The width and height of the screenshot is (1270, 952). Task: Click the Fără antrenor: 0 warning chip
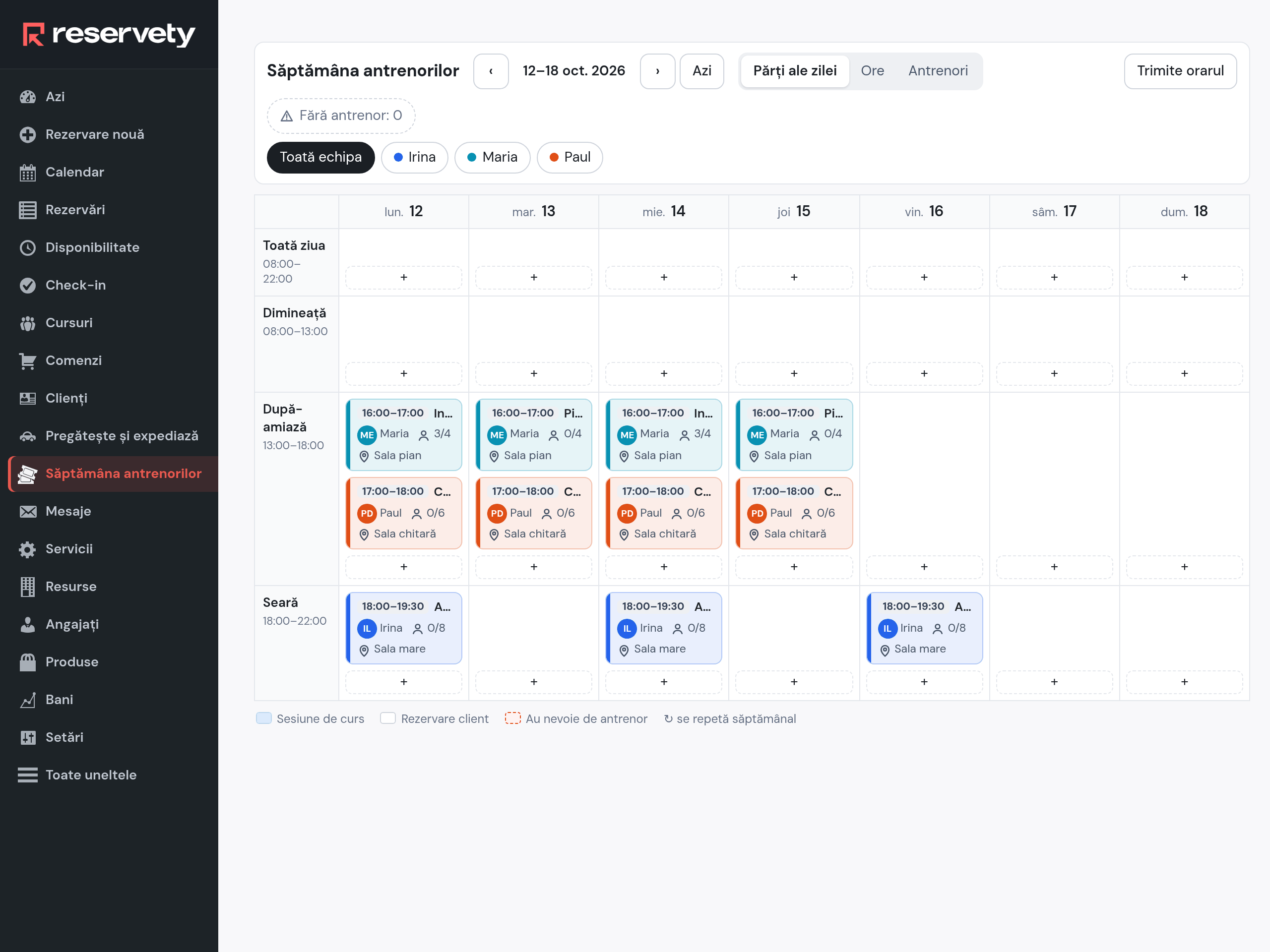[x=341, y=116]
